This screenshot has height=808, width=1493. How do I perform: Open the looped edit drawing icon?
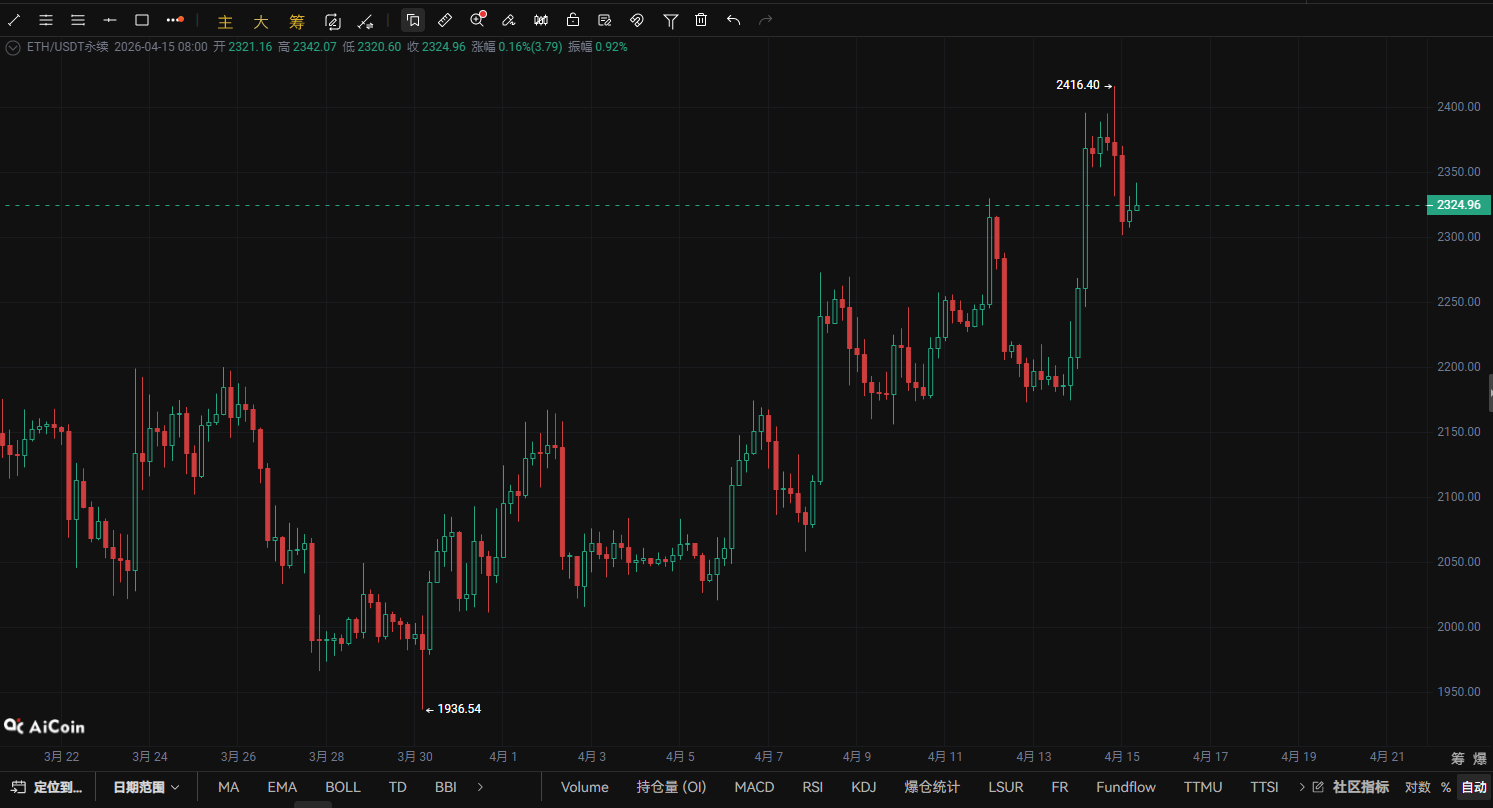point(333,21)
